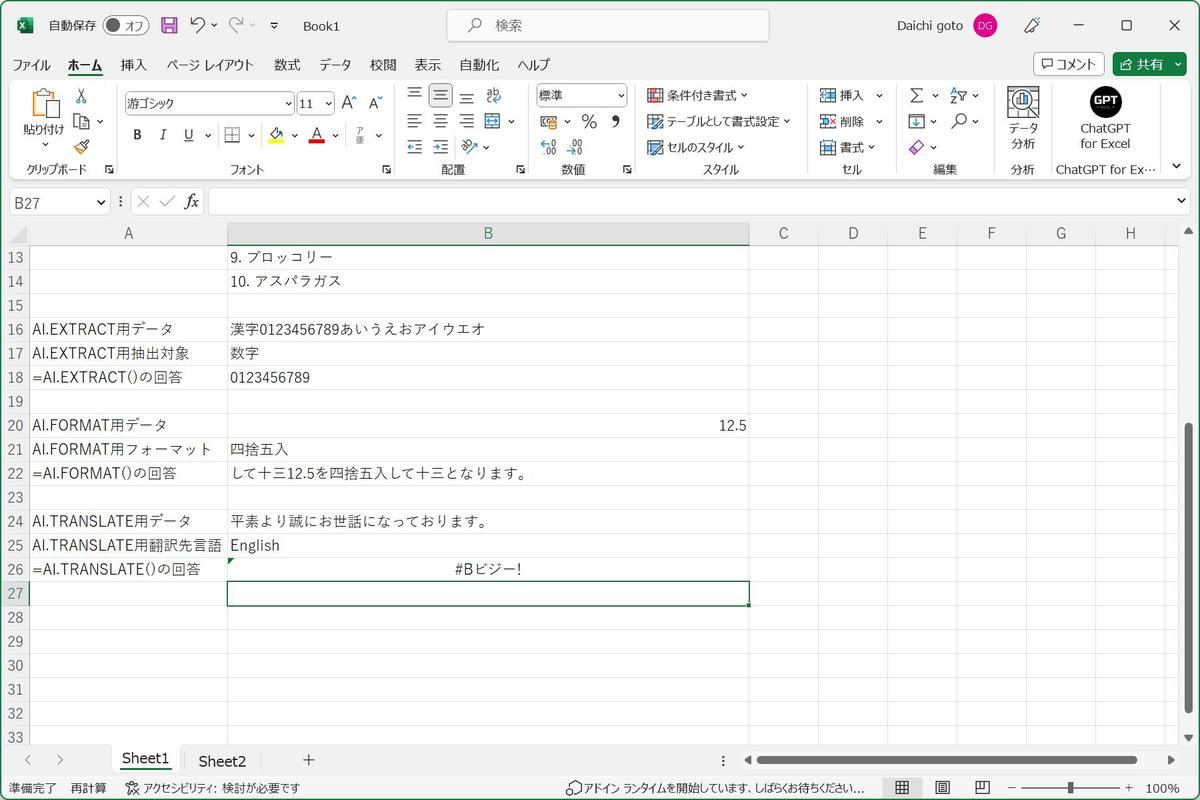Screen dimensions: 1200x800
Task: Click the Insert Function fx icon
Action: pos(191,202)
